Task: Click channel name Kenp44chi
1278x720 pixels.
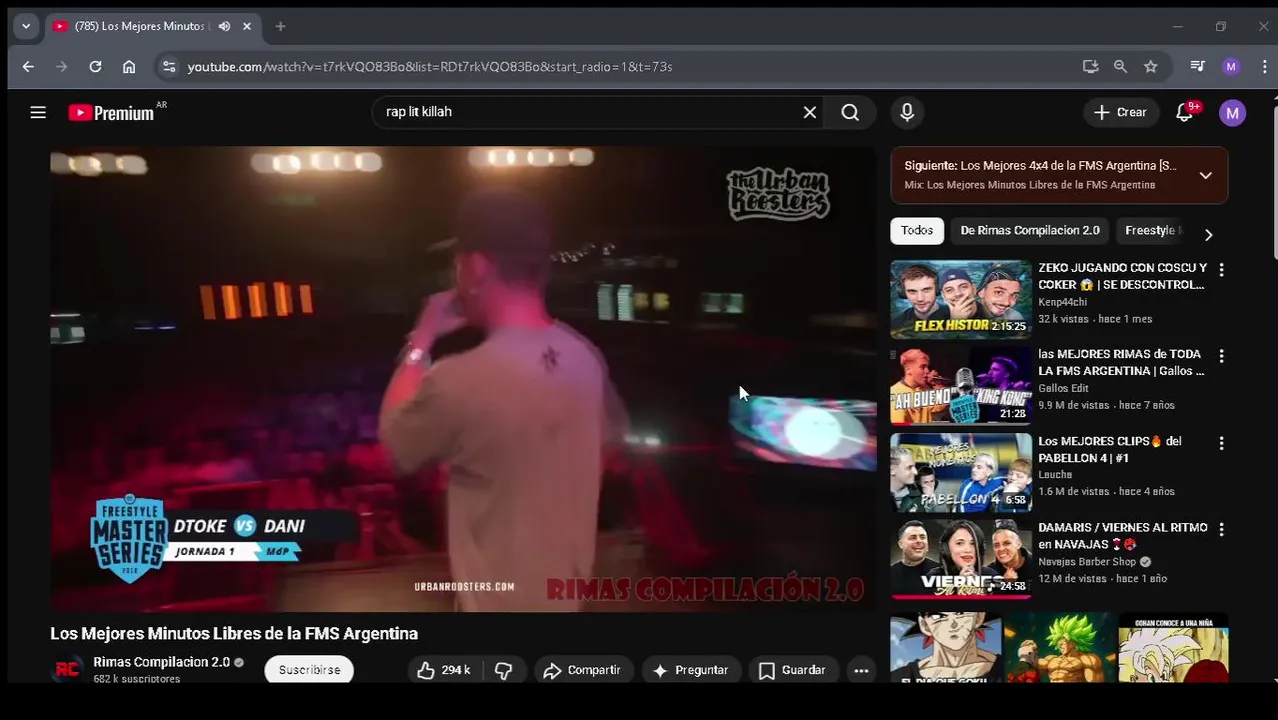Action: coord(1063,302)
